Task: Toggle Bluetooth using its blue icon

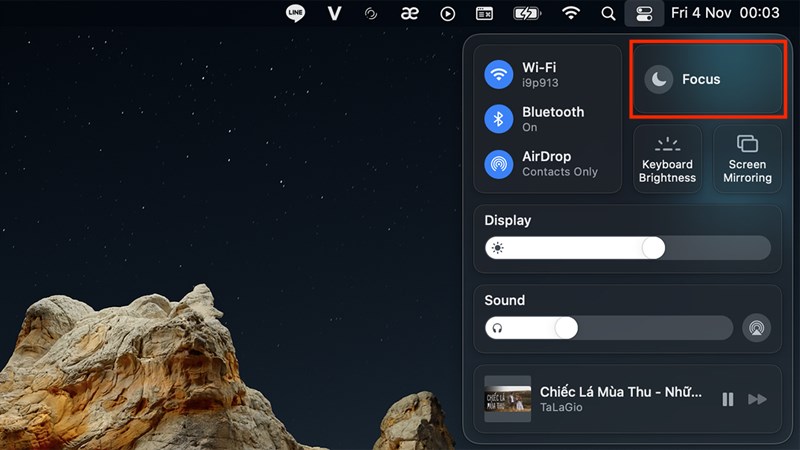Action: click(498, 119)
